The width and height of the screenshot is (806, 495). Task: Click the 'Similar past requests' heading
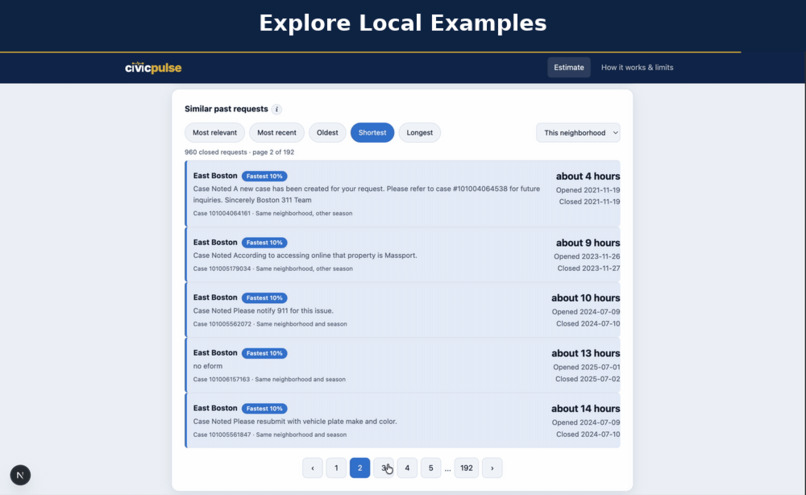tap(226, 109)
